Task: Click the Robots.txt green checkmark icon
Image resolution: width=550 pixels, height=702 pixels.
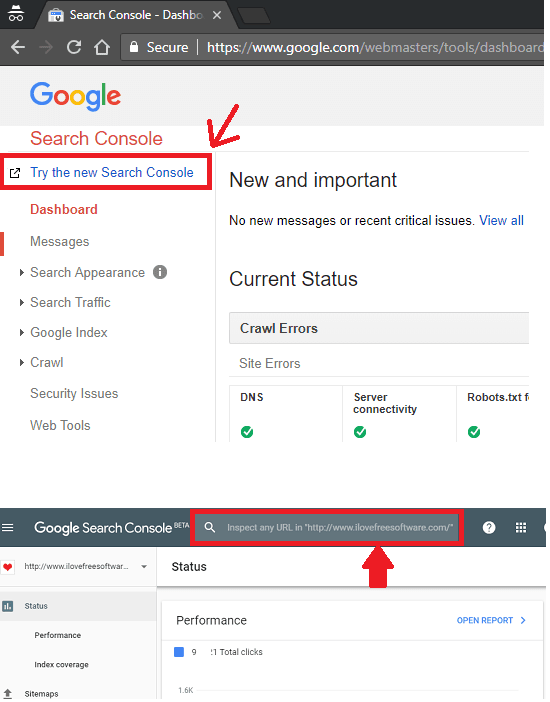Action: 474,432
